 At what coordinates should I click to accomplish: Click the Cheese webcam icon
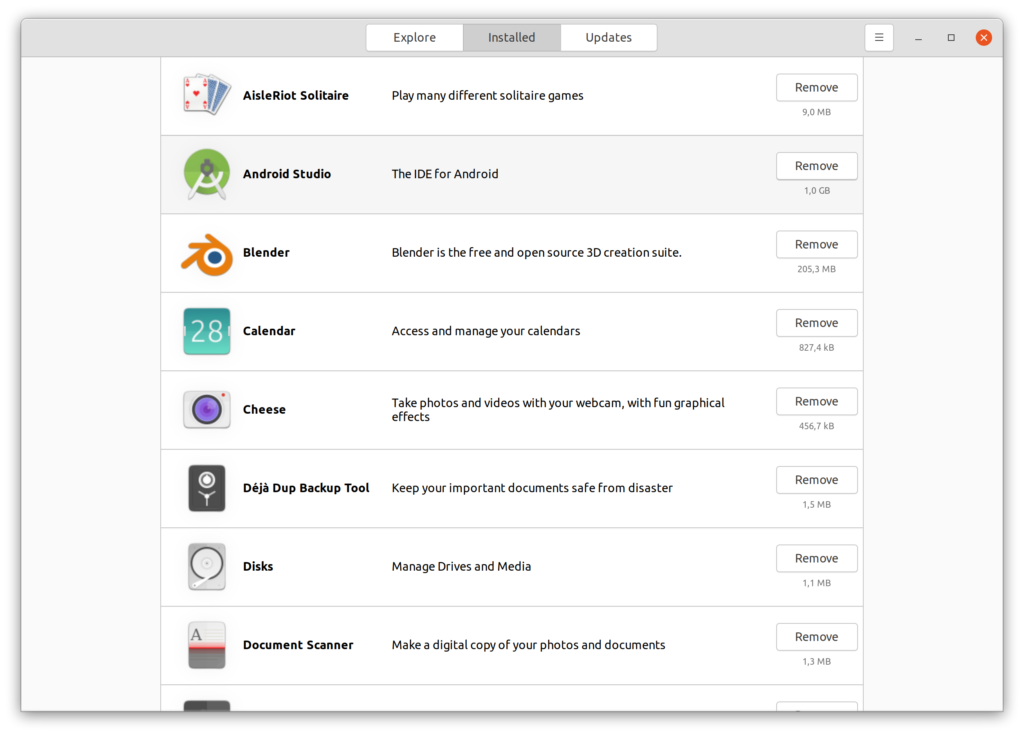coord(207,410)
